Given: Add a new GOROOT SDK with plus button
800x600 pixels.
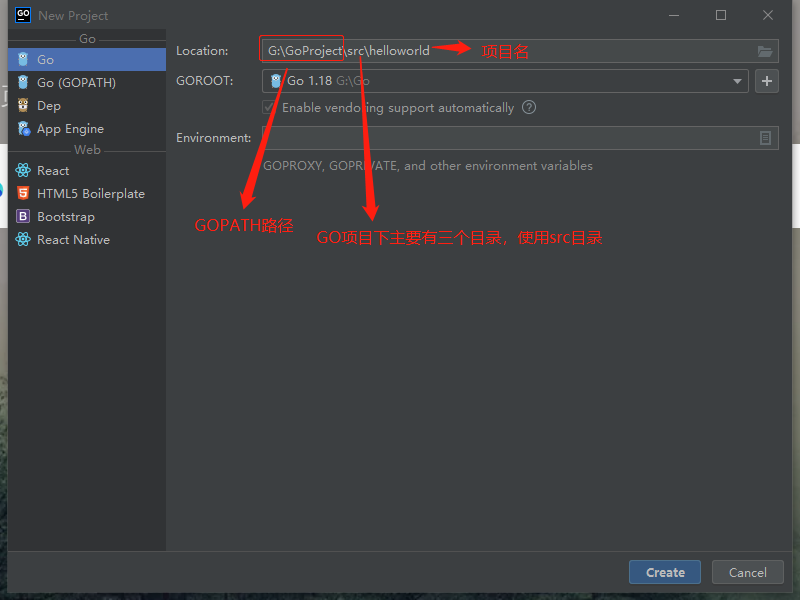Looking at the screenshot, I should coord(767,81).
